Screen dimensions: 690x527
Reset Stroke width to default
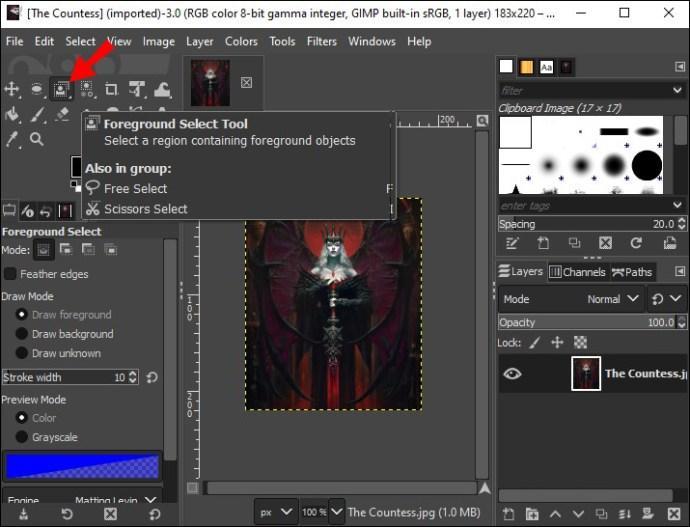tap(152, 377)
